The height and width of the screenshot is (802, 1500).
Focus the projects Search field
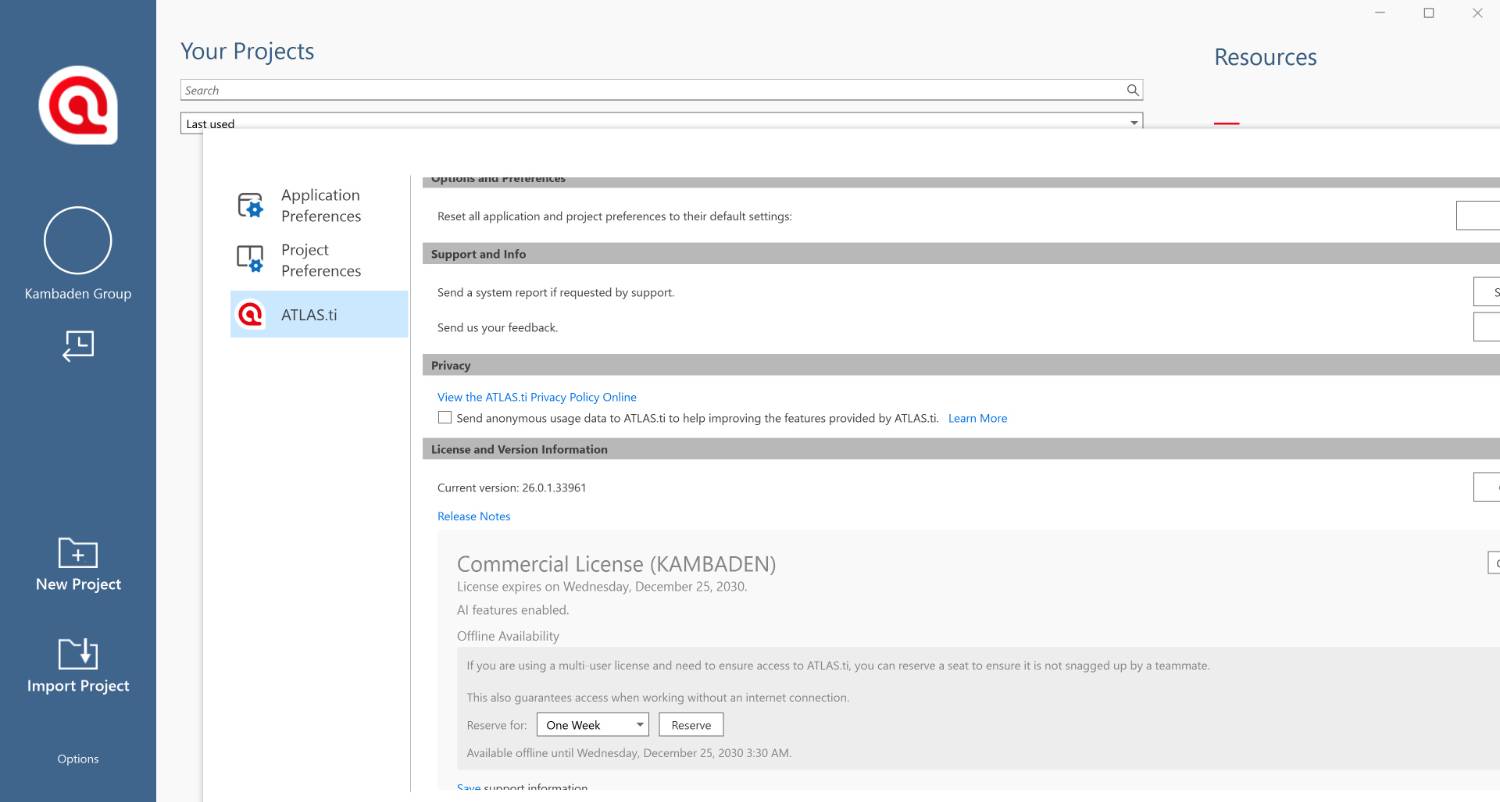coord(661,90)
